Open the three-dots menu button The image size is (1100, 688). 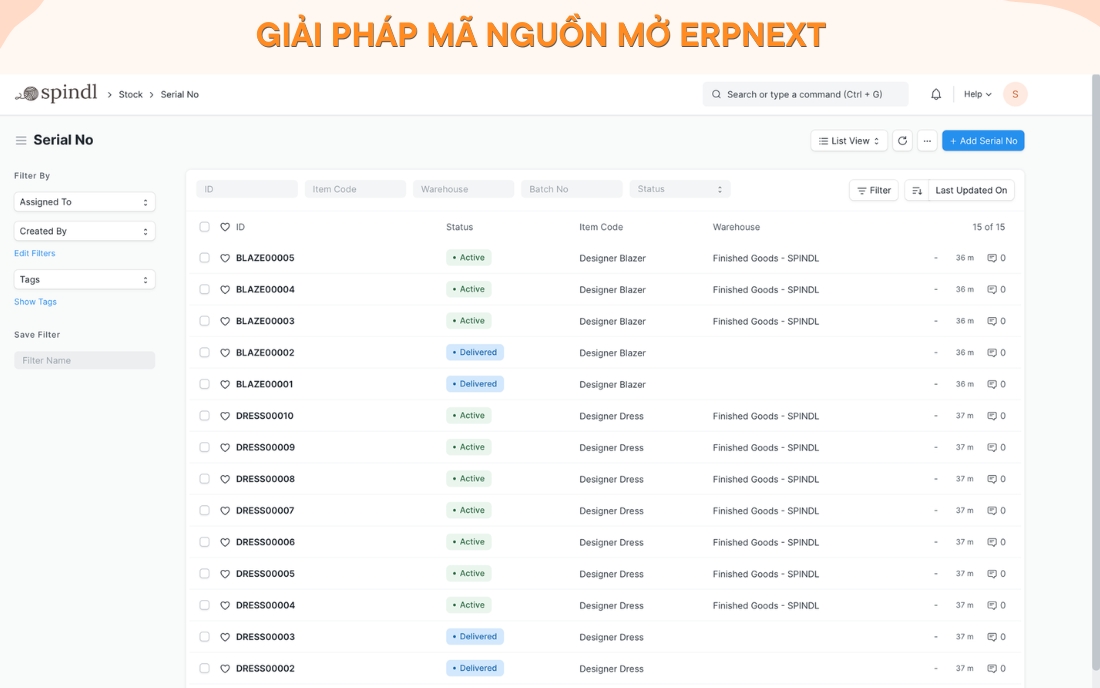(927, 141)
